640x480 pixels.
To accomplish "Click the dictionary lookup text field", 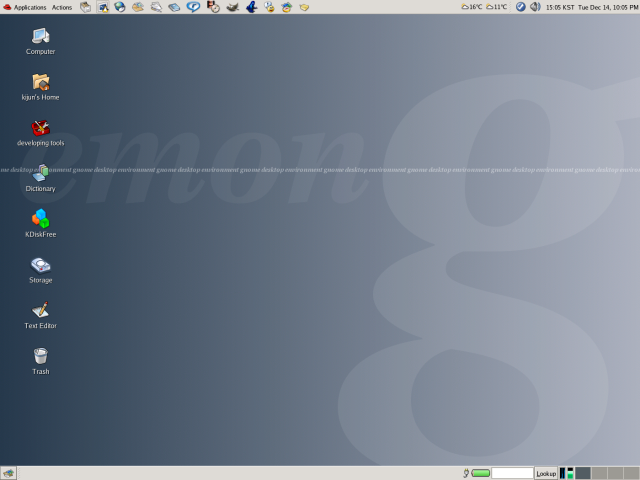I will (512, 473).
